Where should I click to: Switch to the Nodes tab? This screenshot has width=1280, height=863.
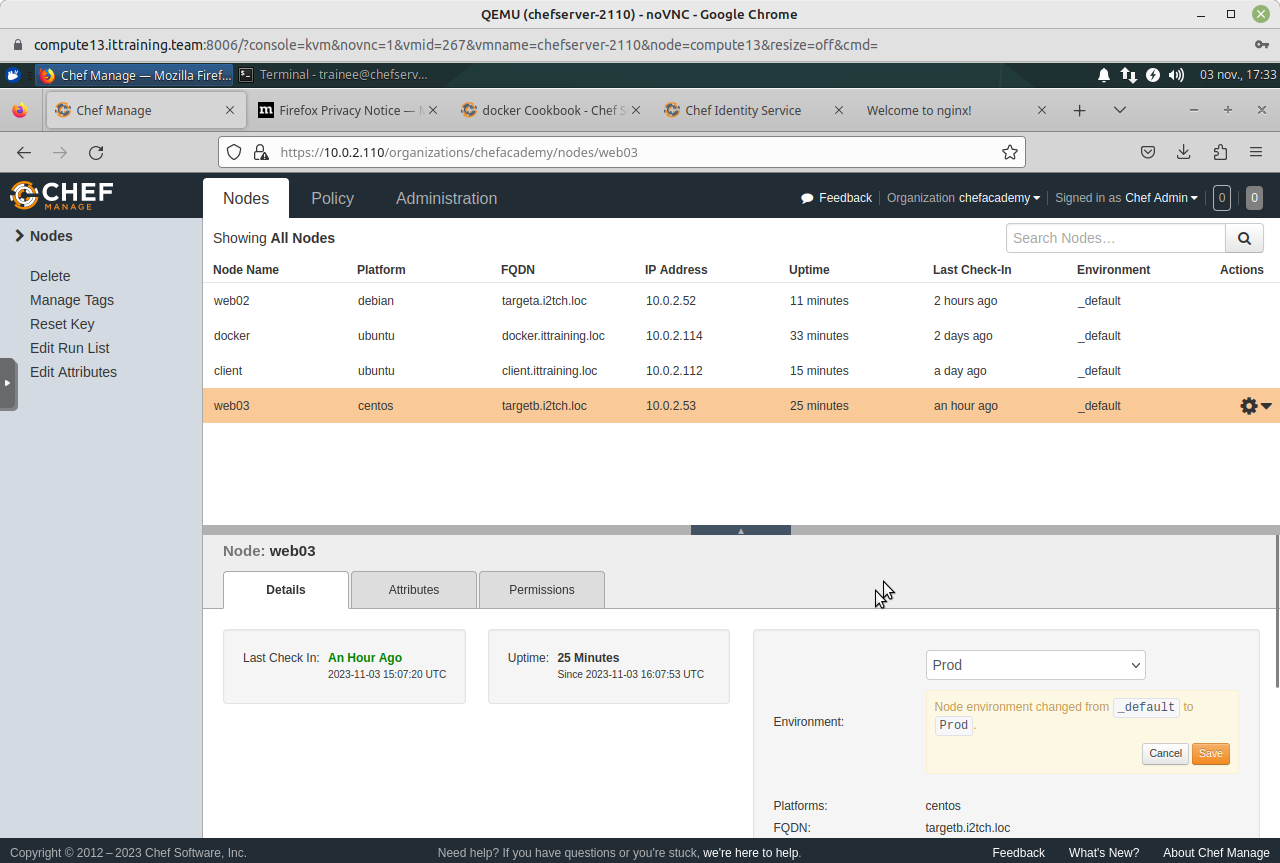[246, 198]
